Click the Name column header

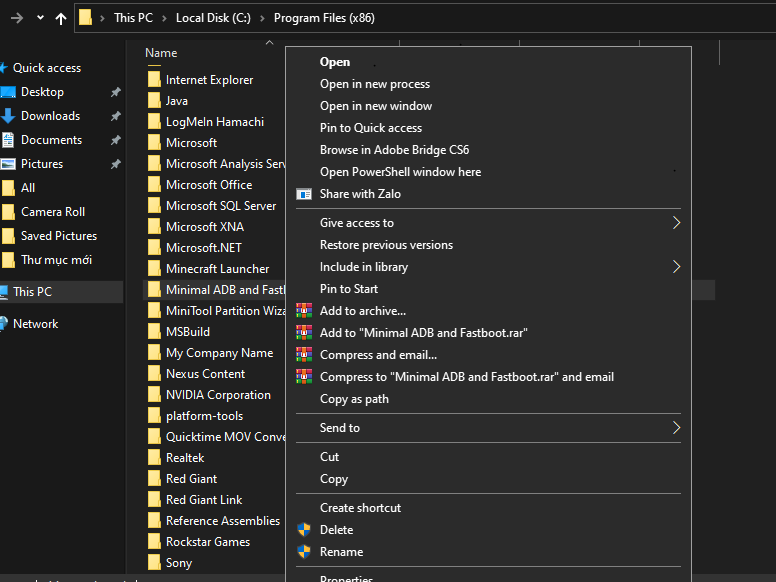tap(161, 53)
